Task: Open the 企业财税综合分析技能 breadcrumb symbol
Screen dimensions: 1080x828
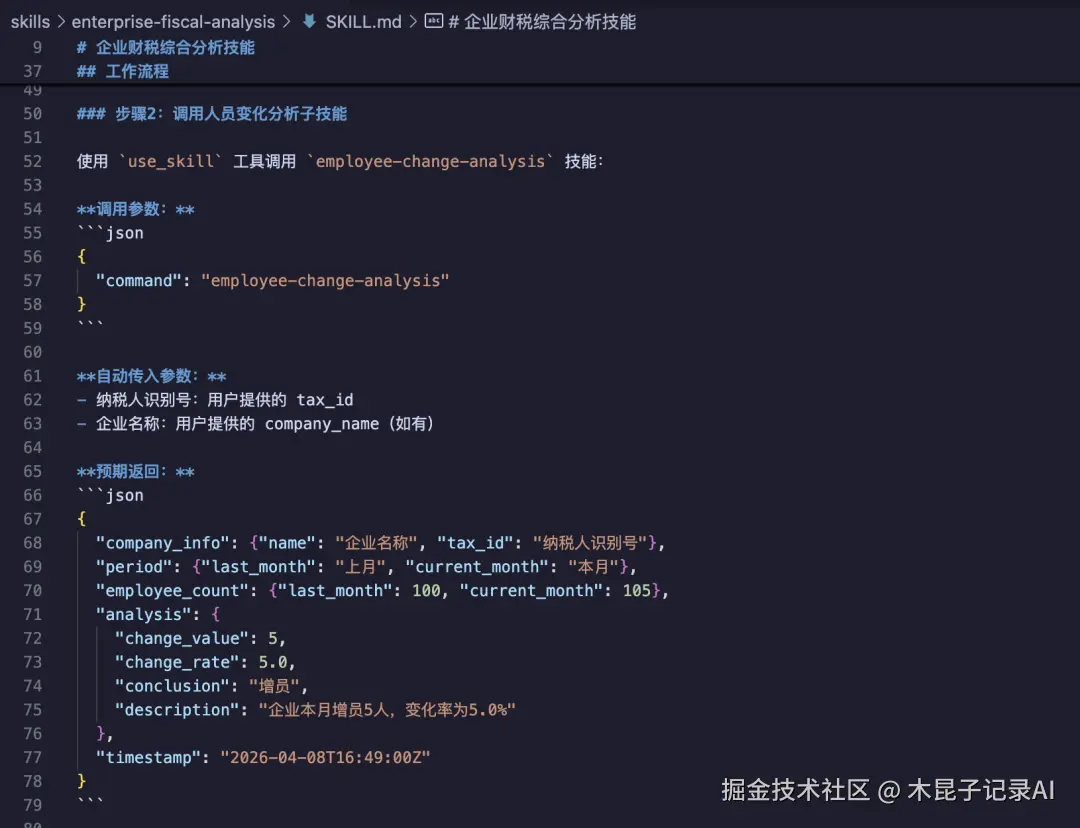Action: point(542,22)
